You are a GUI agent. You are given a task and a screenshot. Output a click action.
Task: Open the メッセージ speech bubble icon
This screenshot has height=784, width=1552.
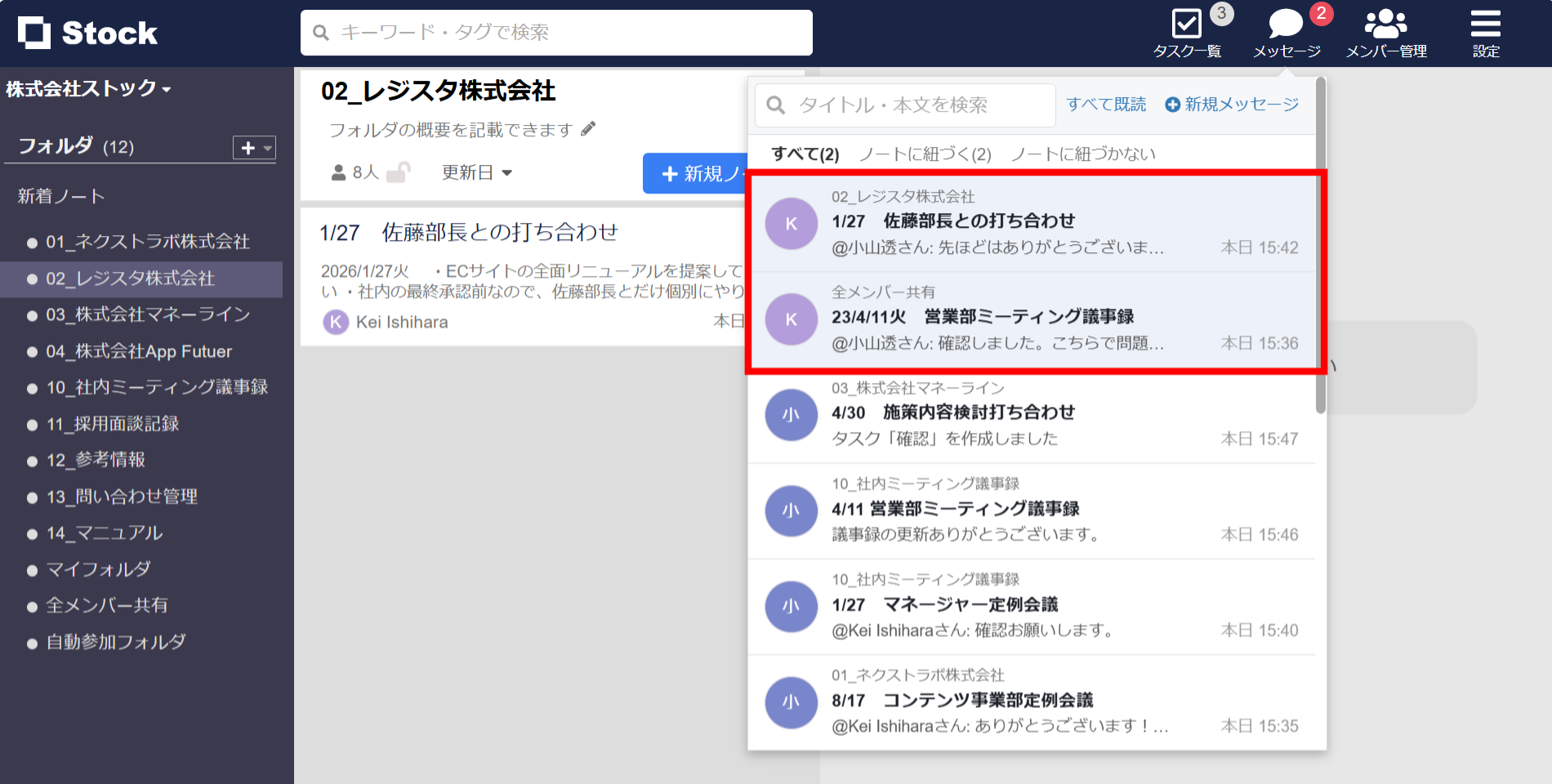coord(1286,23)
